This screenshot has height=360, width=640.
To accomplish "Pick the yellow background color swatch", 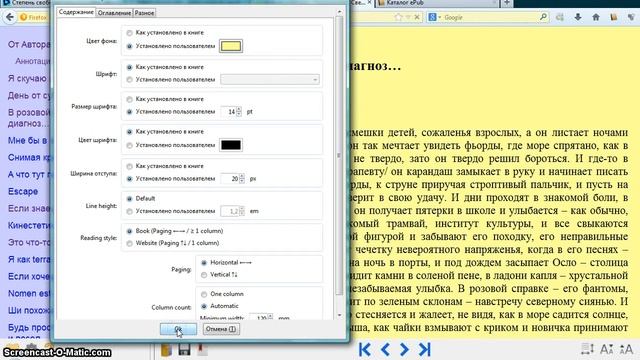I will 231,46.
